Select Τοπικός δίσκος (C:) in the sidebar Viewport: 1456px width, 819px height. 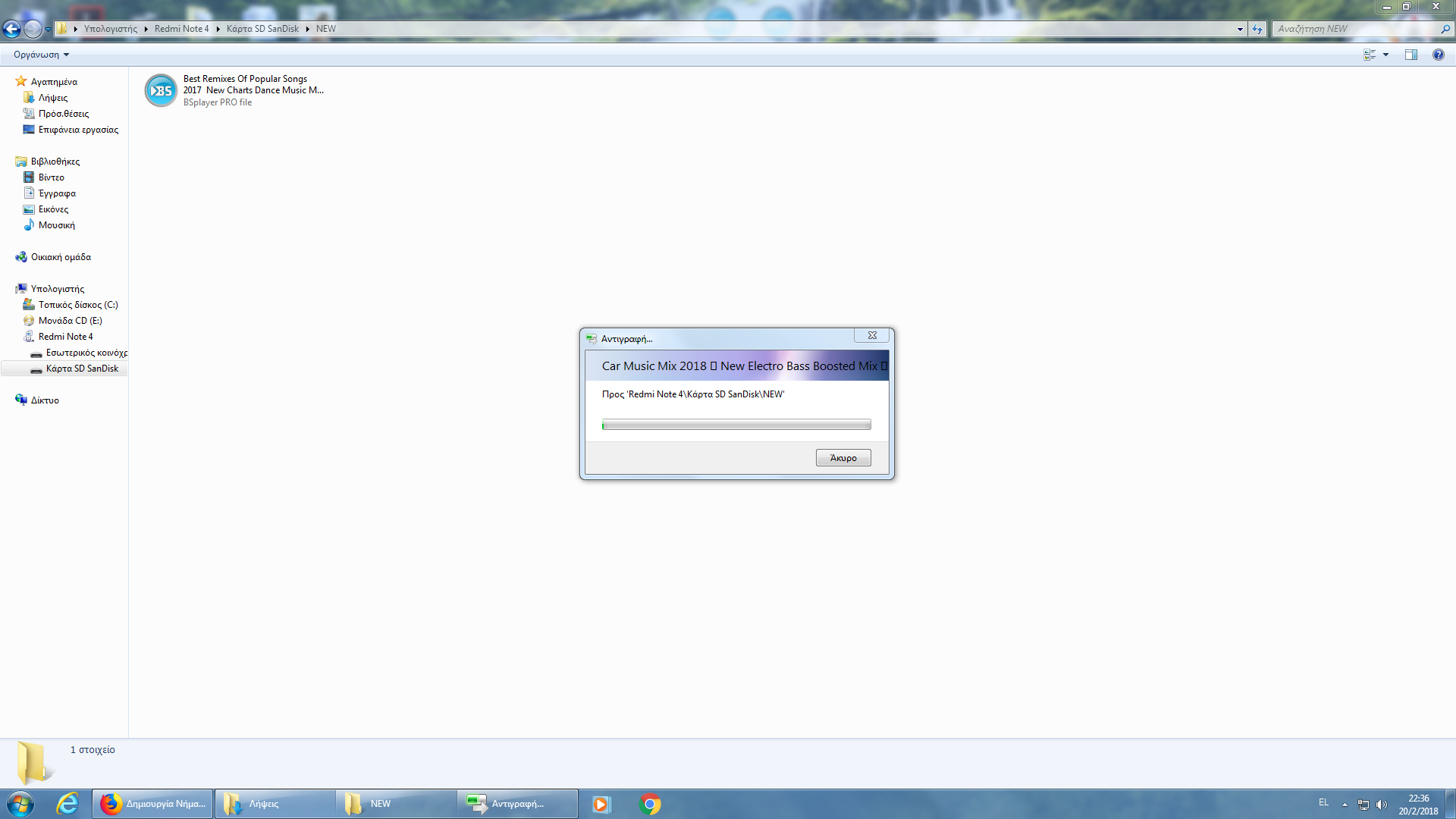tap(77, 305)
